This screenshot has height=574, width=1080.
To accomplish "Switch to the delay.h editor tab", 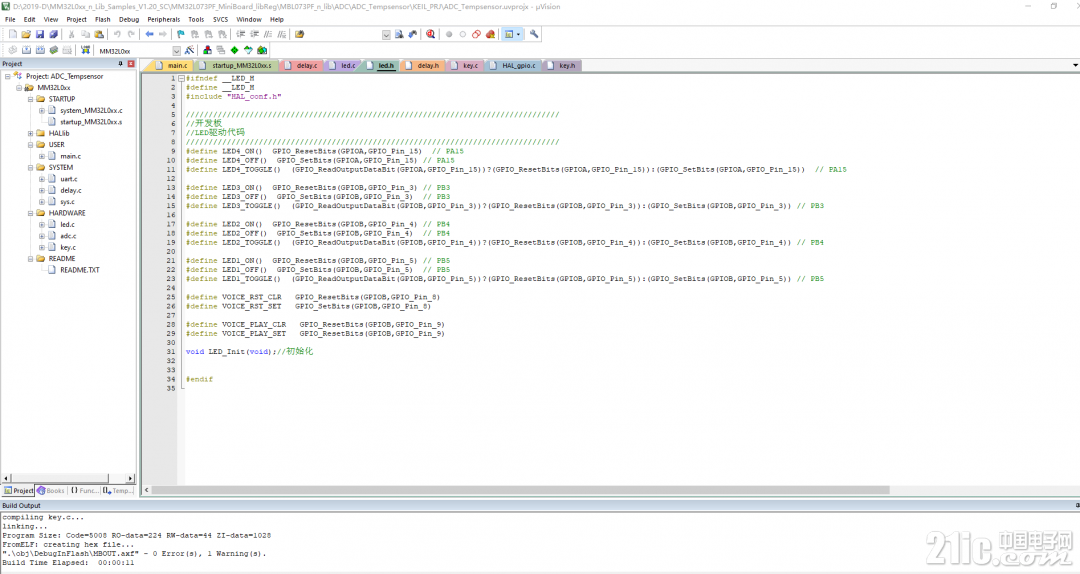I will click(x=422, y=65).
